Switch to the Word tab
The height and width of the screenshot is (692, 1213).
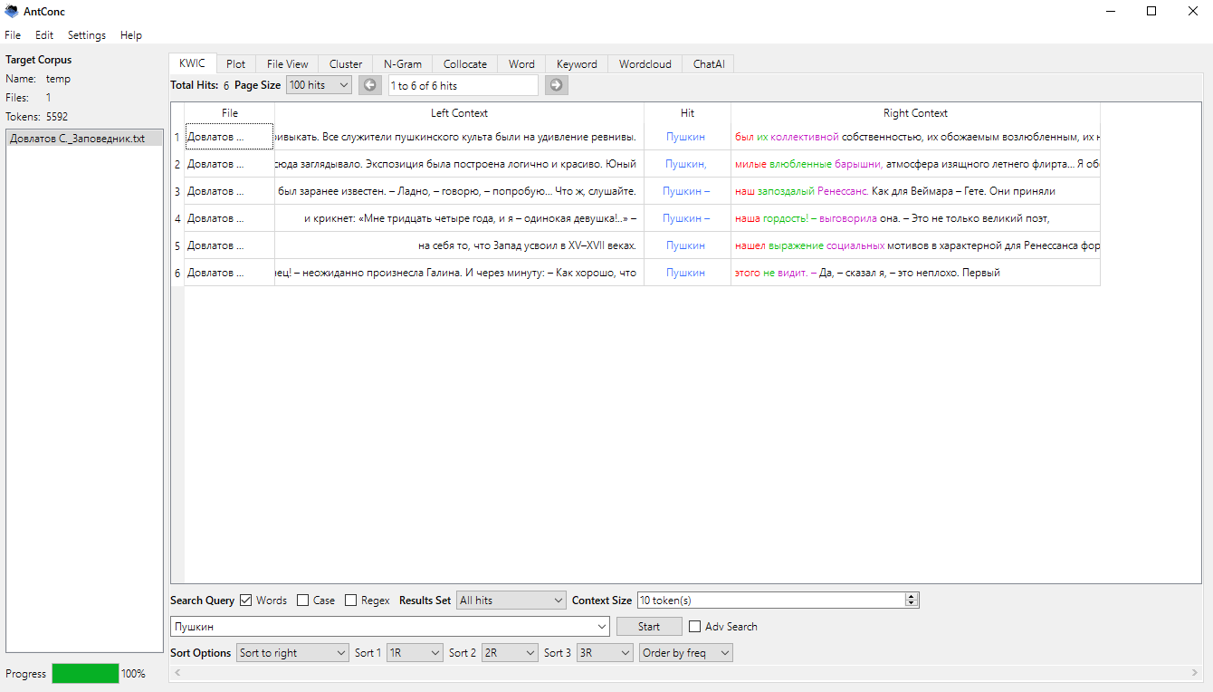[x=521, y=64]
